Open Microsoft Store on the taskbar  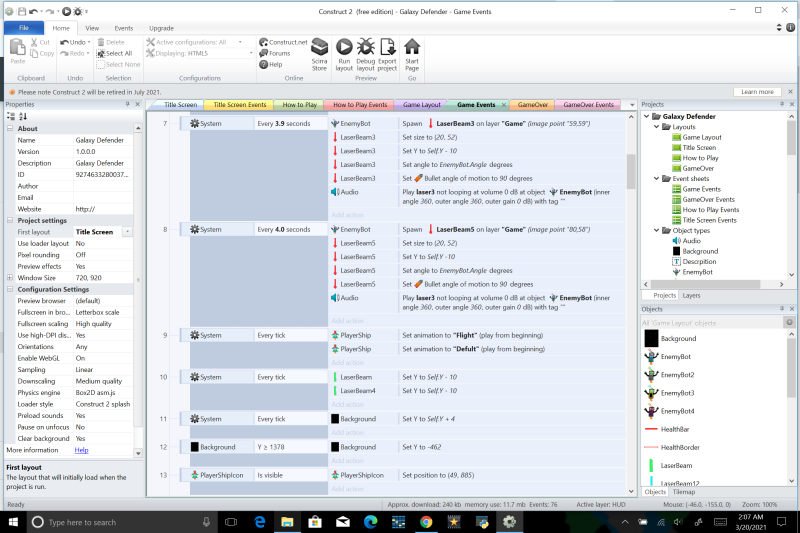pyautogui.click(x=315, y=522)
